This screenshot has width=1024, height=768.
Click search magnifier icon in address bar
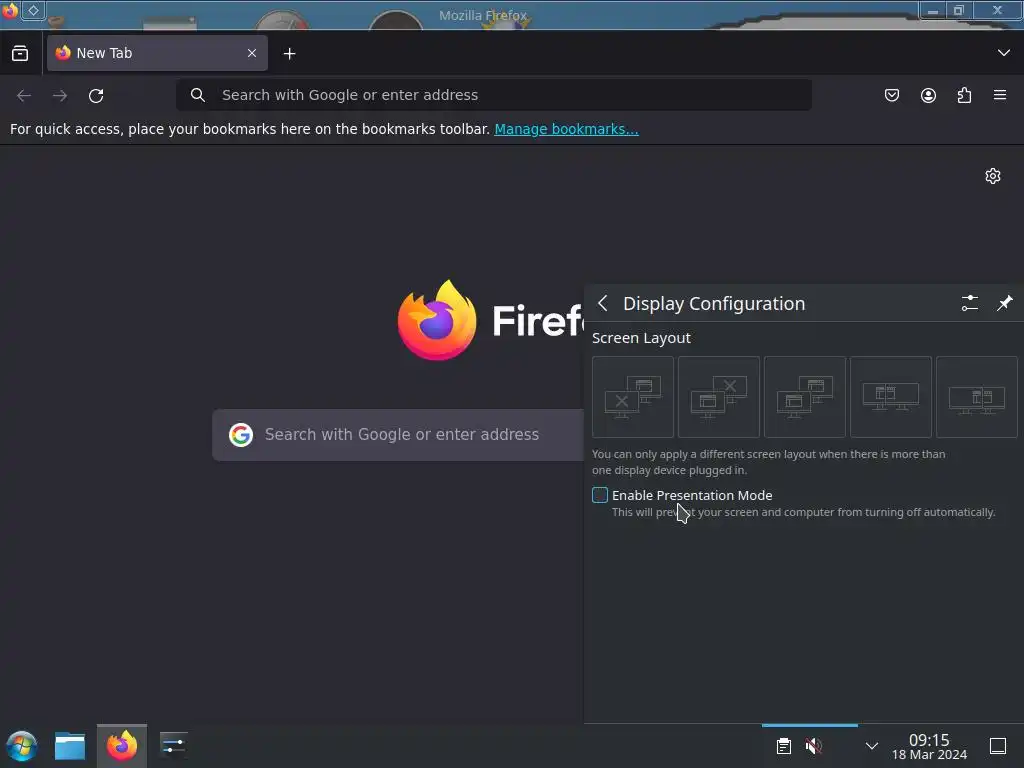pos(198,95)
